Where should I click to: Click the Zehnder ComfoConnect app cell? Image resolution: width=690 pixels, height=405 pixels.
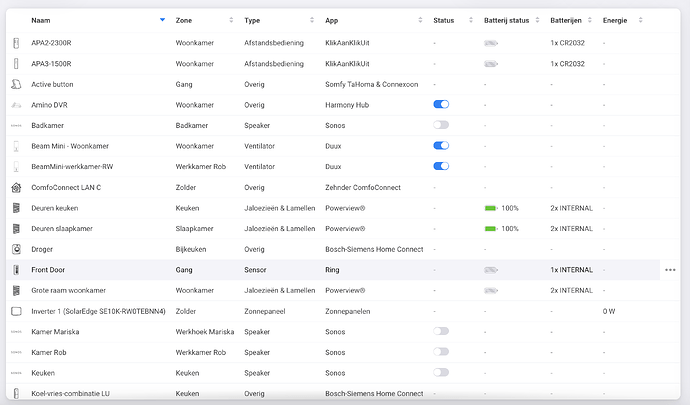tap(363, 188)
